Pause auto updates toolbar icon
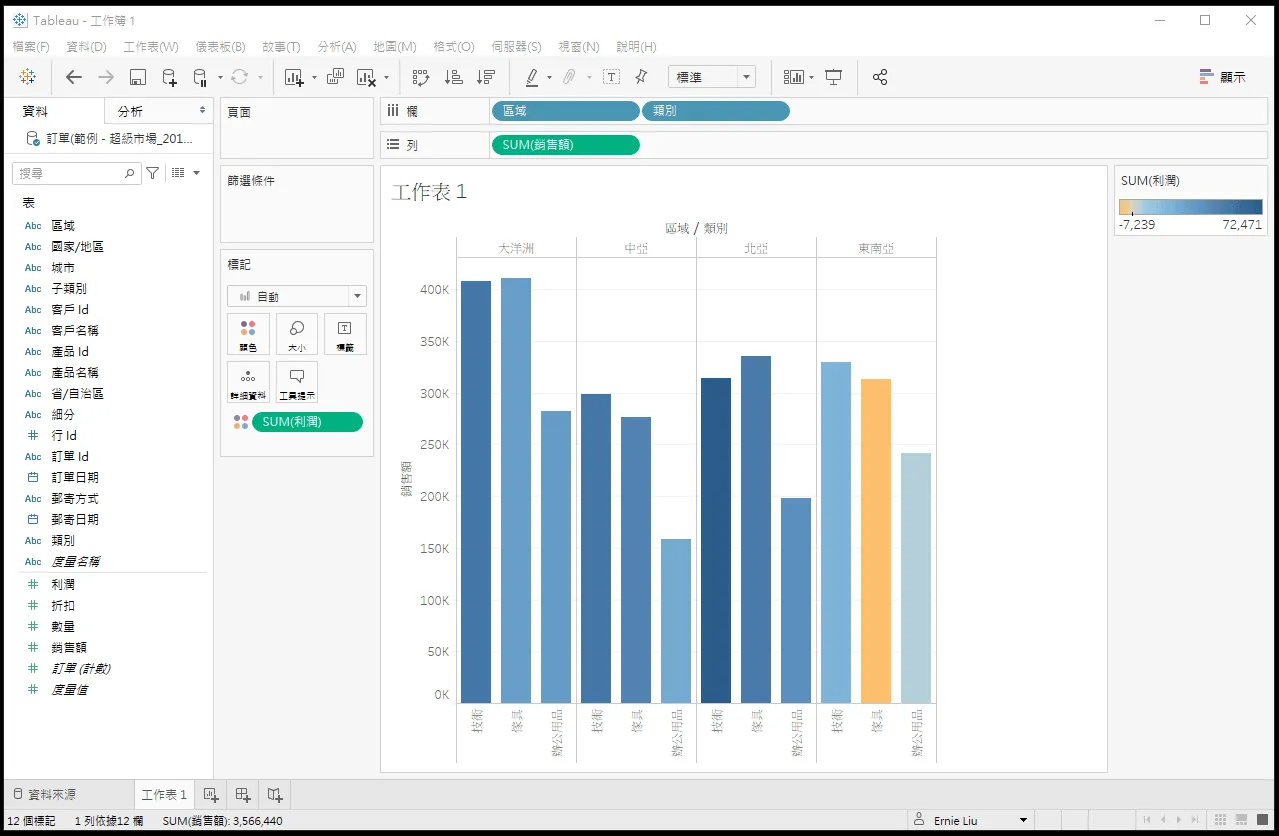 [199, 77]
